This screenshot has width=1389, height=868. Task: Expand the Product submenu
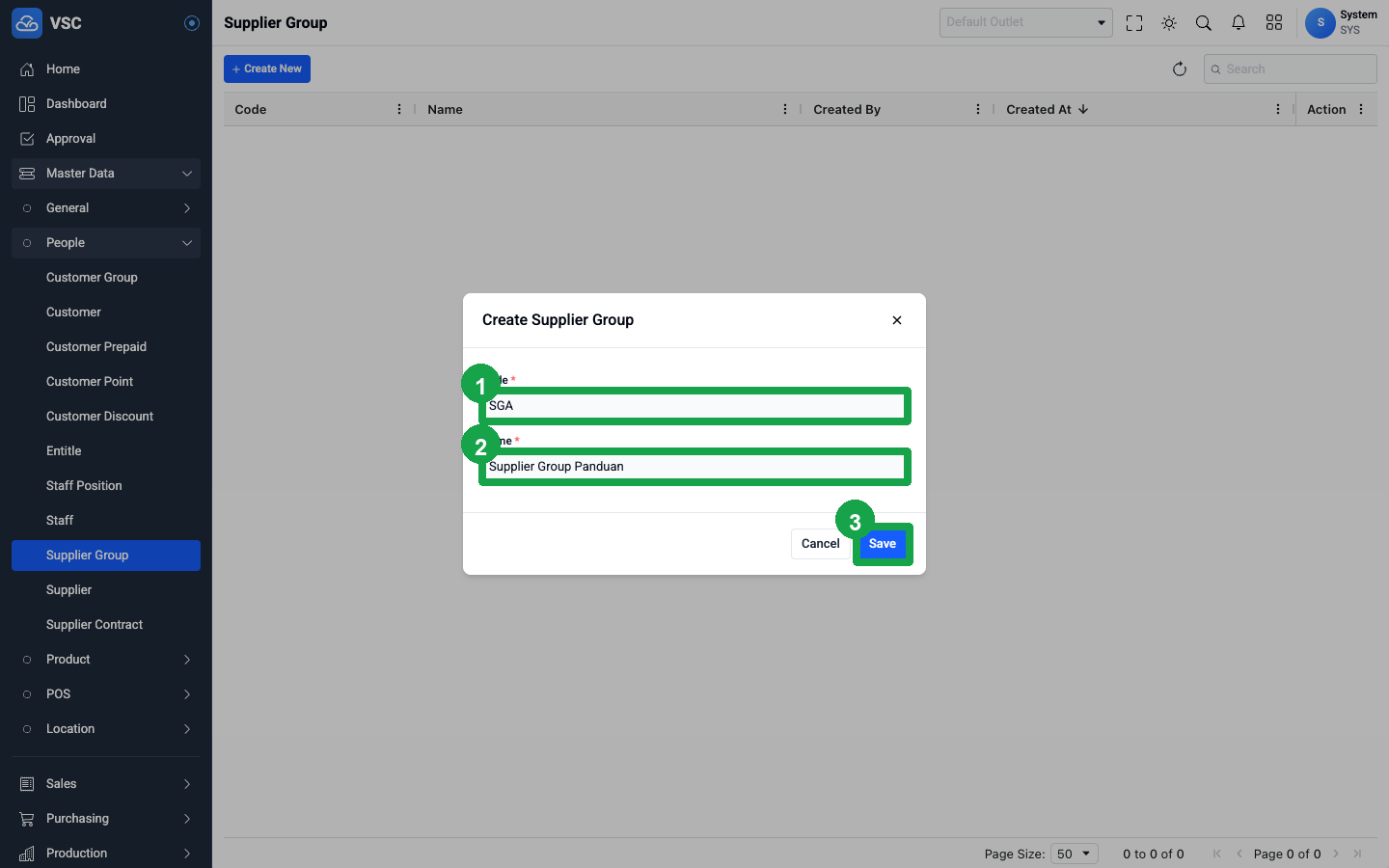(x=106, y=660)
